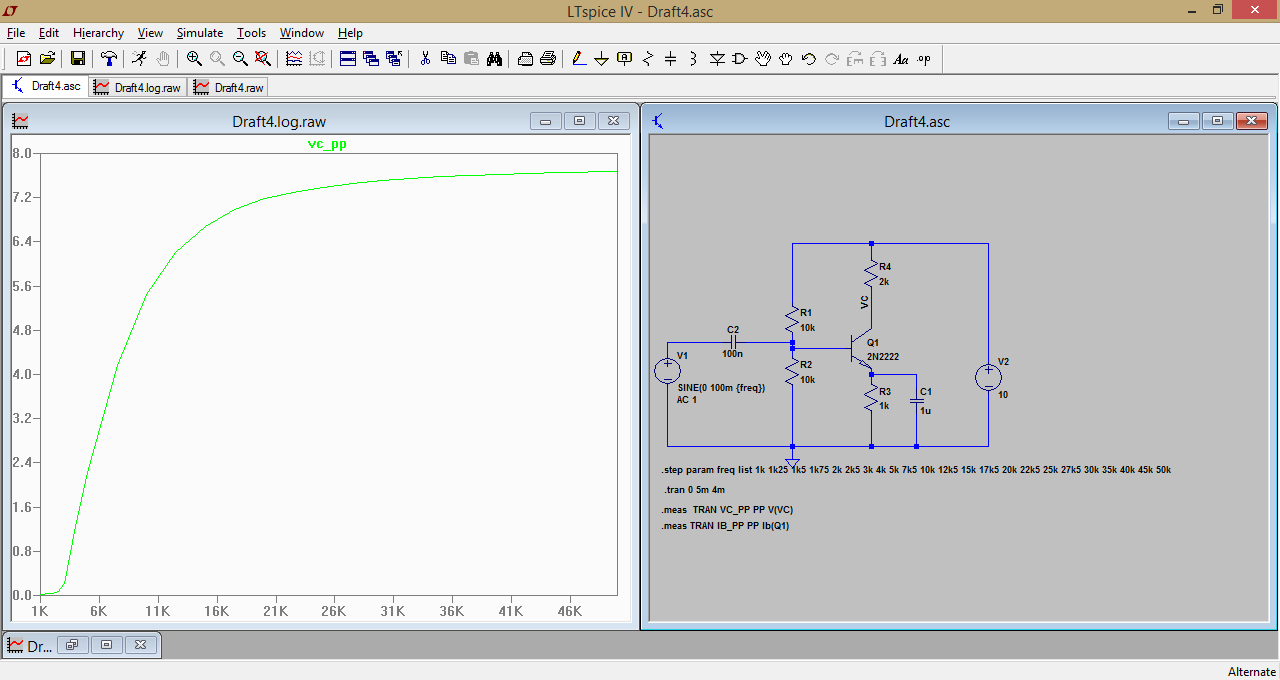Click the Halt simulation hand icon

tap(163, 59)
